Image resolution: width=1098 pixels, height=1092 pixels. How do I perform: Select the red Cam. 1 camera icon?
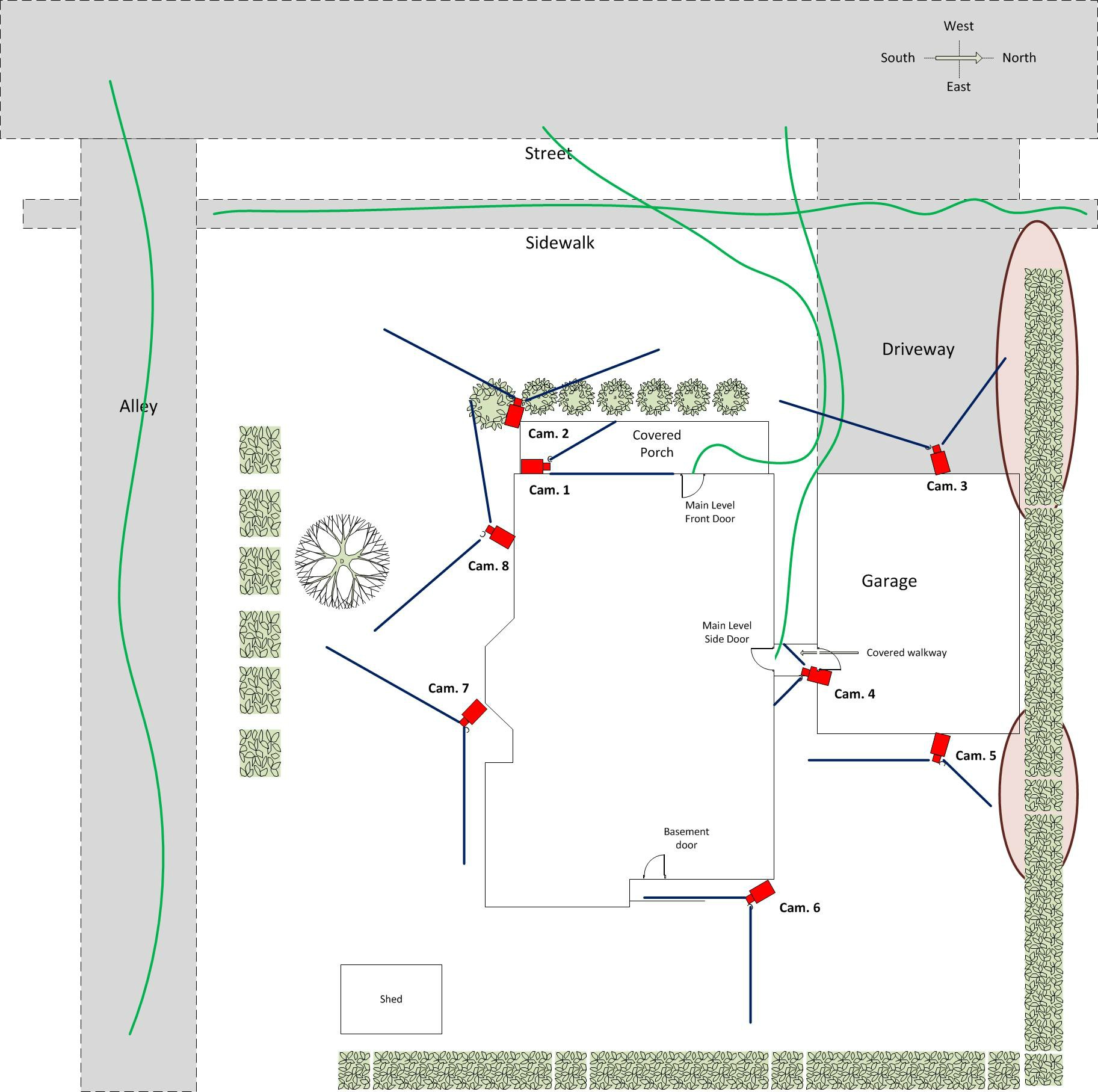click(x=535, y=466)
